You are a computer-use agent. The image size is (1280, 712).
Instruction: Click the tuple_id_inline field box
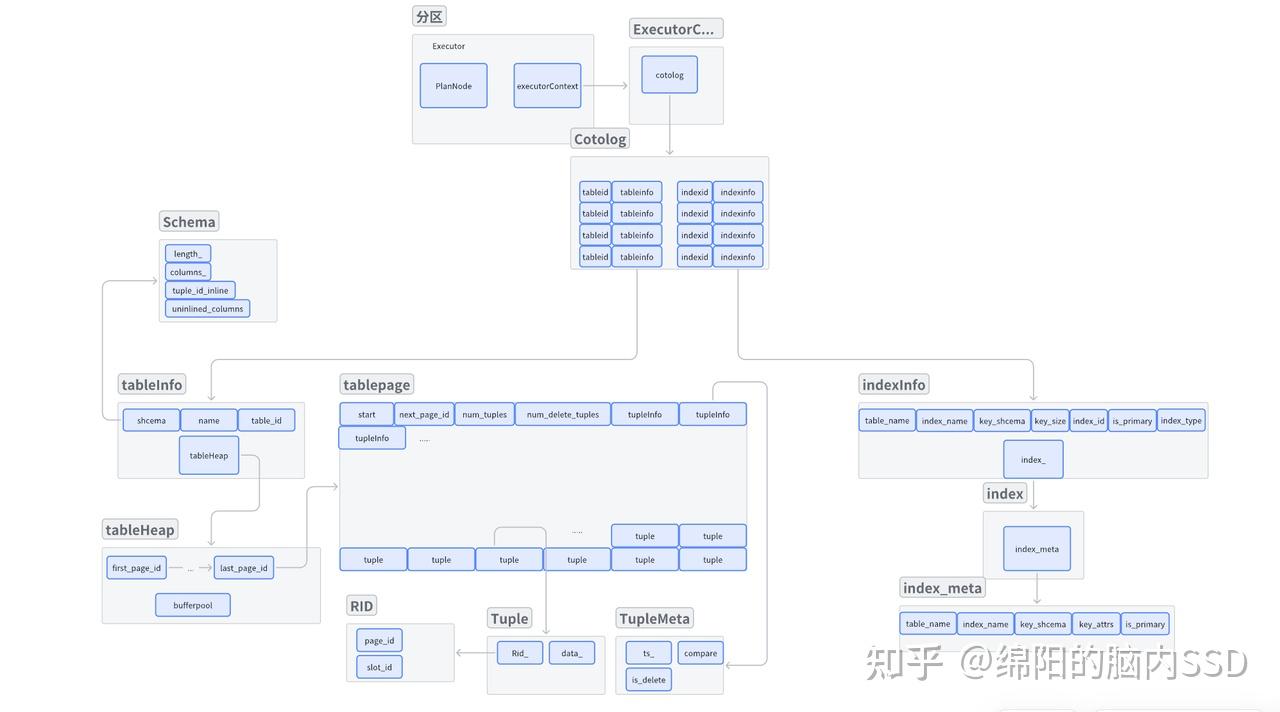[x=200, y=290]
